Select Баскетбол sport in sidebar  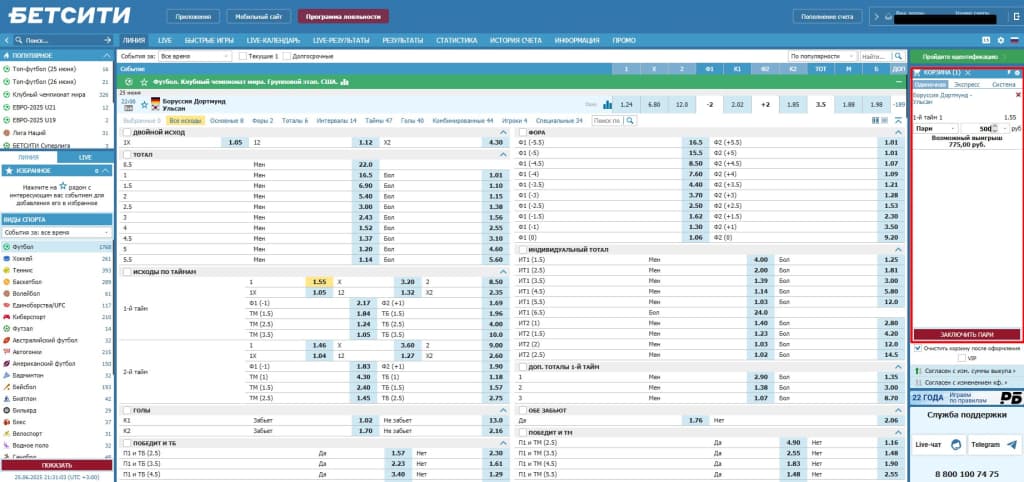57,282
